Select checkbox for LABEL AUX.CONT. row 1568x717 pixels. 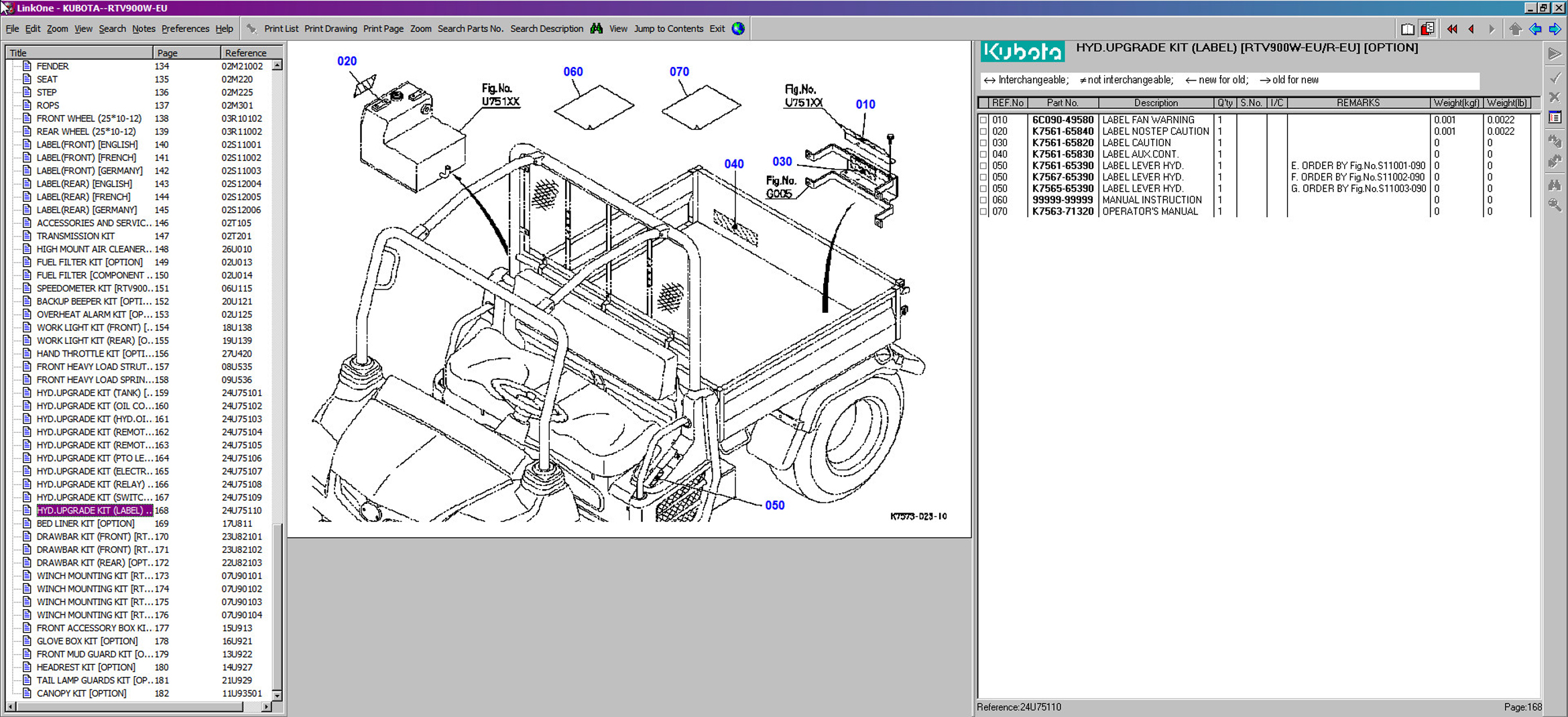983,155
